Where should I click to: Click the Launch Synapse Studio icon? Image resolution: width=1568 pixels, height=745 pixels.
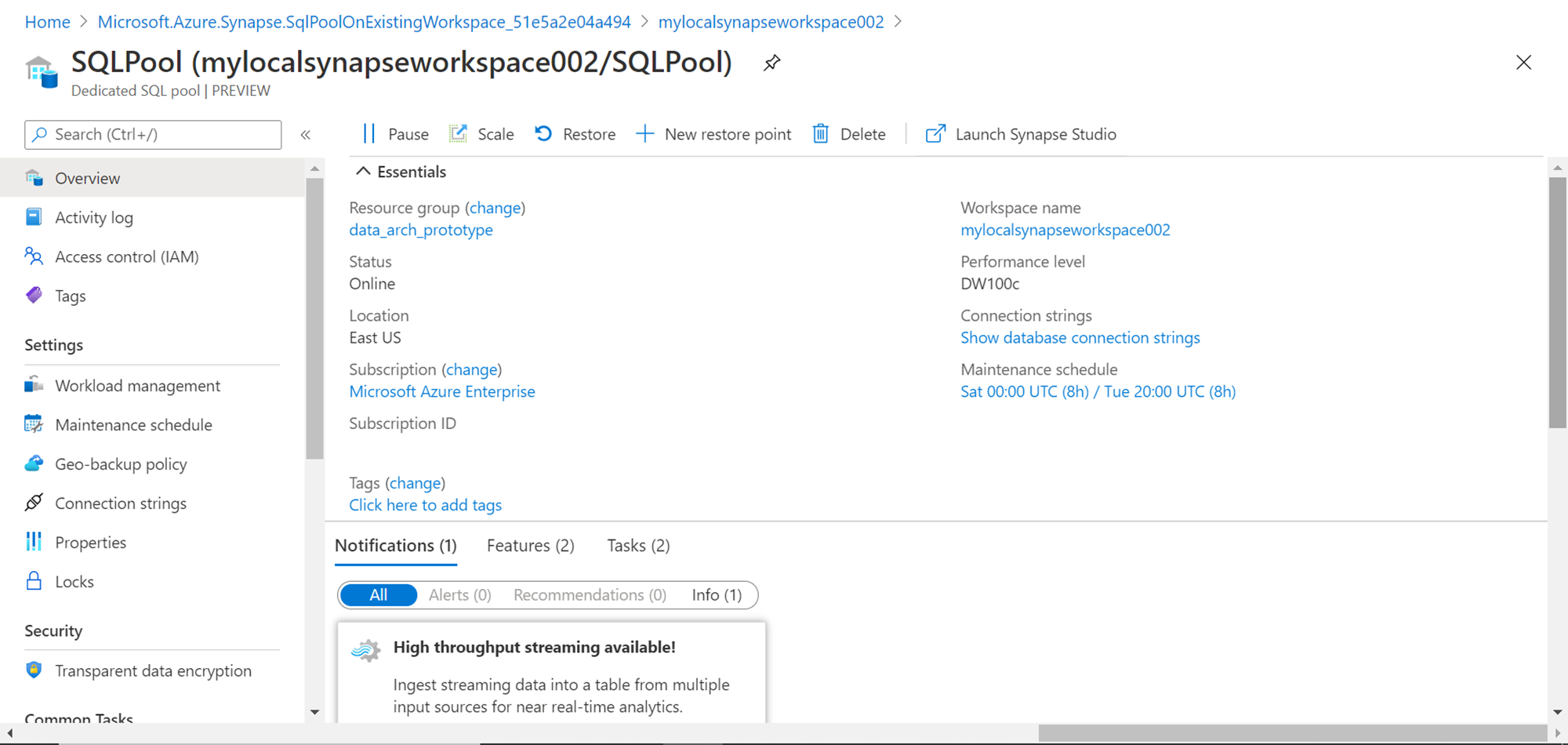click(935, 134)
